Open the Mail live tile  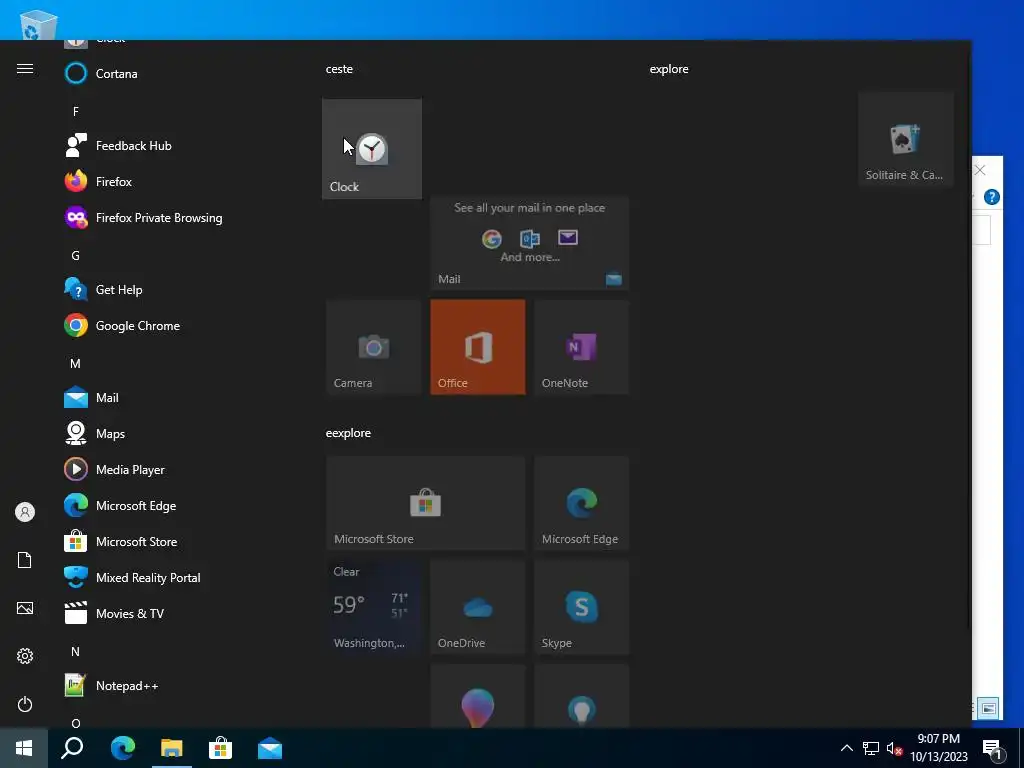click(x=530, y=243)
